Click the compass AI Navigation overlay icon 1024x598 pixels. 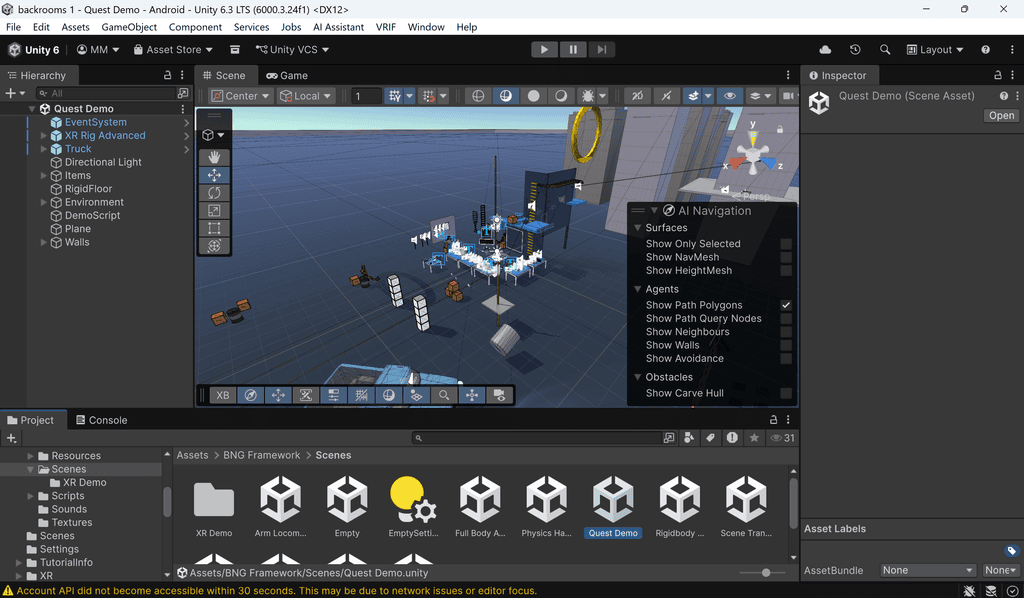point(251,395)
